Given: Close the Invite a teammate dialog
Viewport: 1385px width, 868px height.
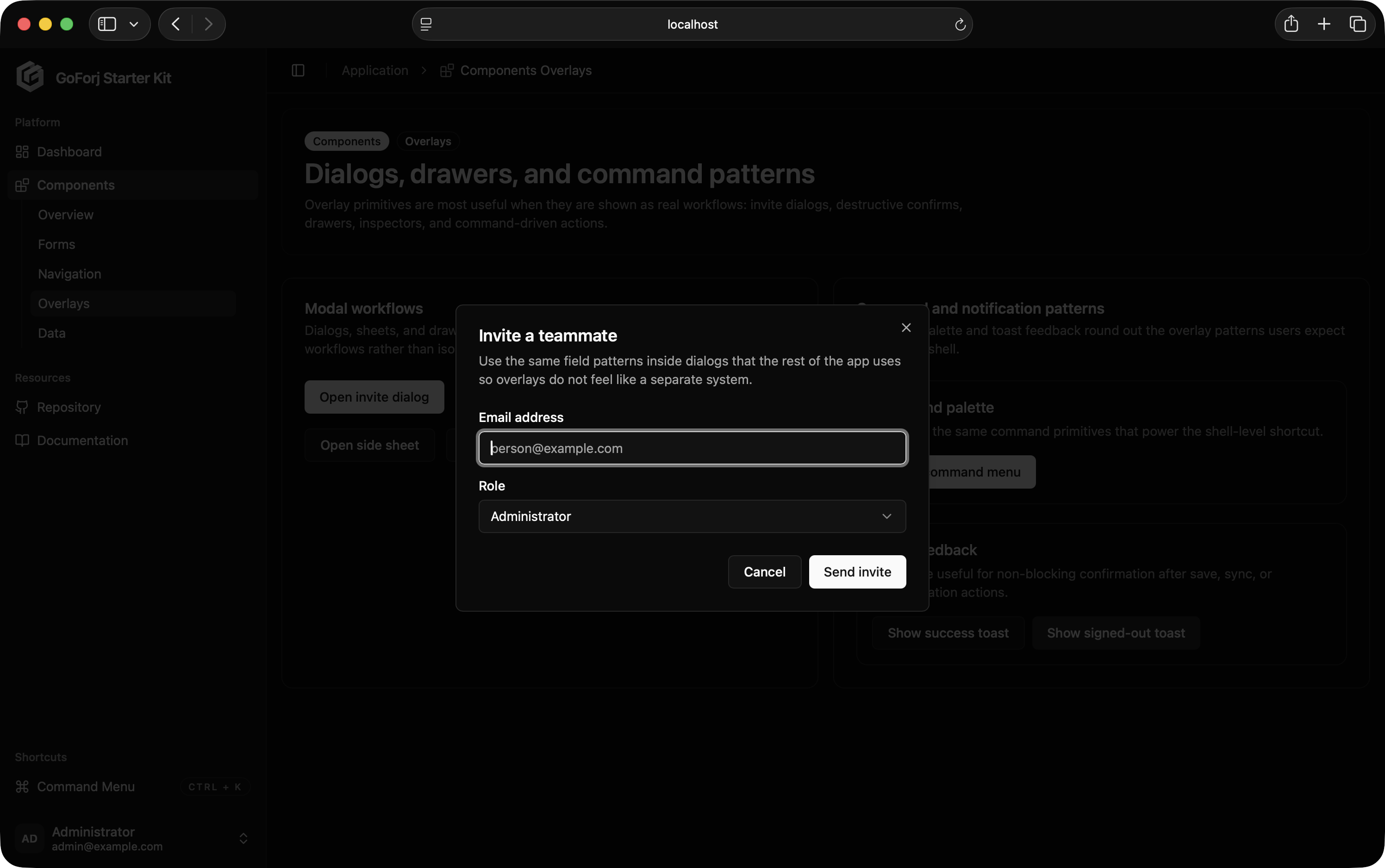Looking at the screenshot, I should pyautogui.click(x=906, y=328).
